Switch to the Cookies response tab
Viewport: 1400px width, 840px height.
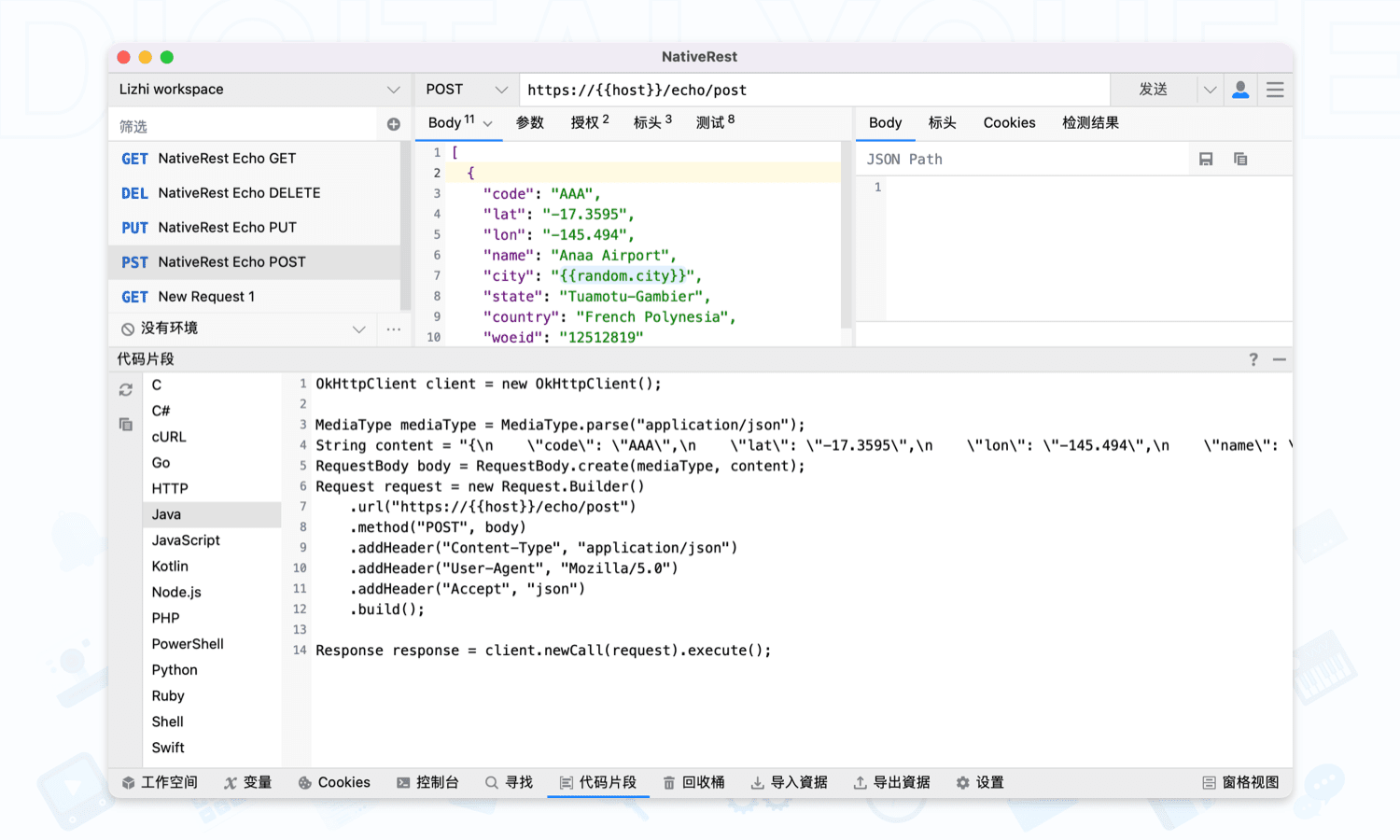[x=1009, y=123]
